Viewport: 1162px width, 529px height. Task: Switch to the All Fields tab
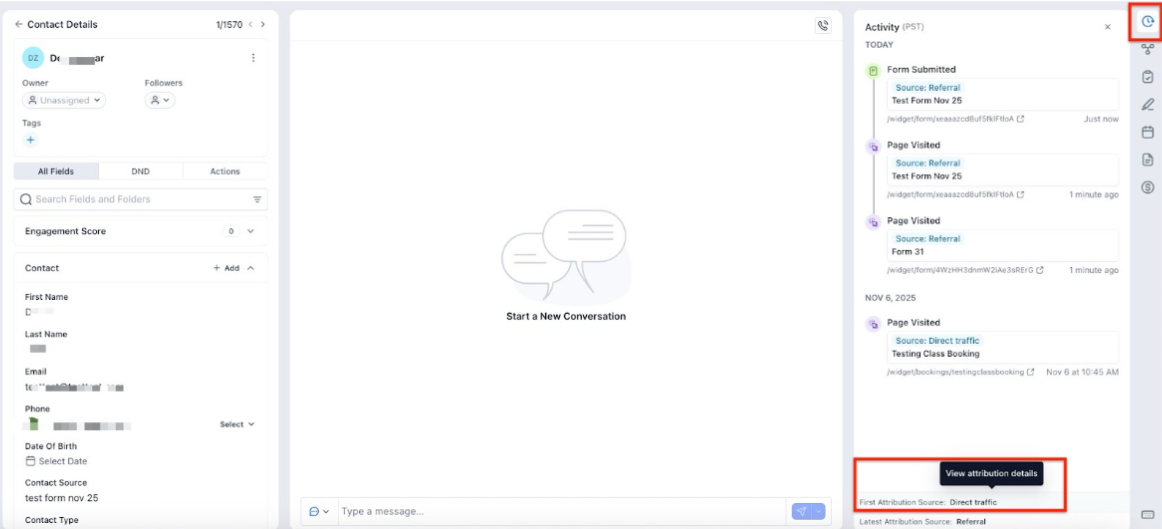56,171
